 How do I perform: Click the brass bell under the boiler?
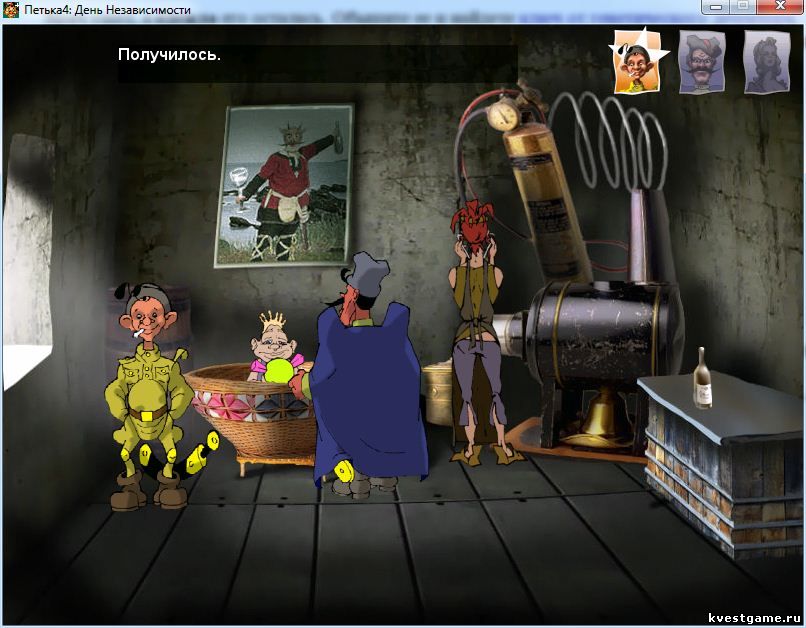(x=602, y=415)
